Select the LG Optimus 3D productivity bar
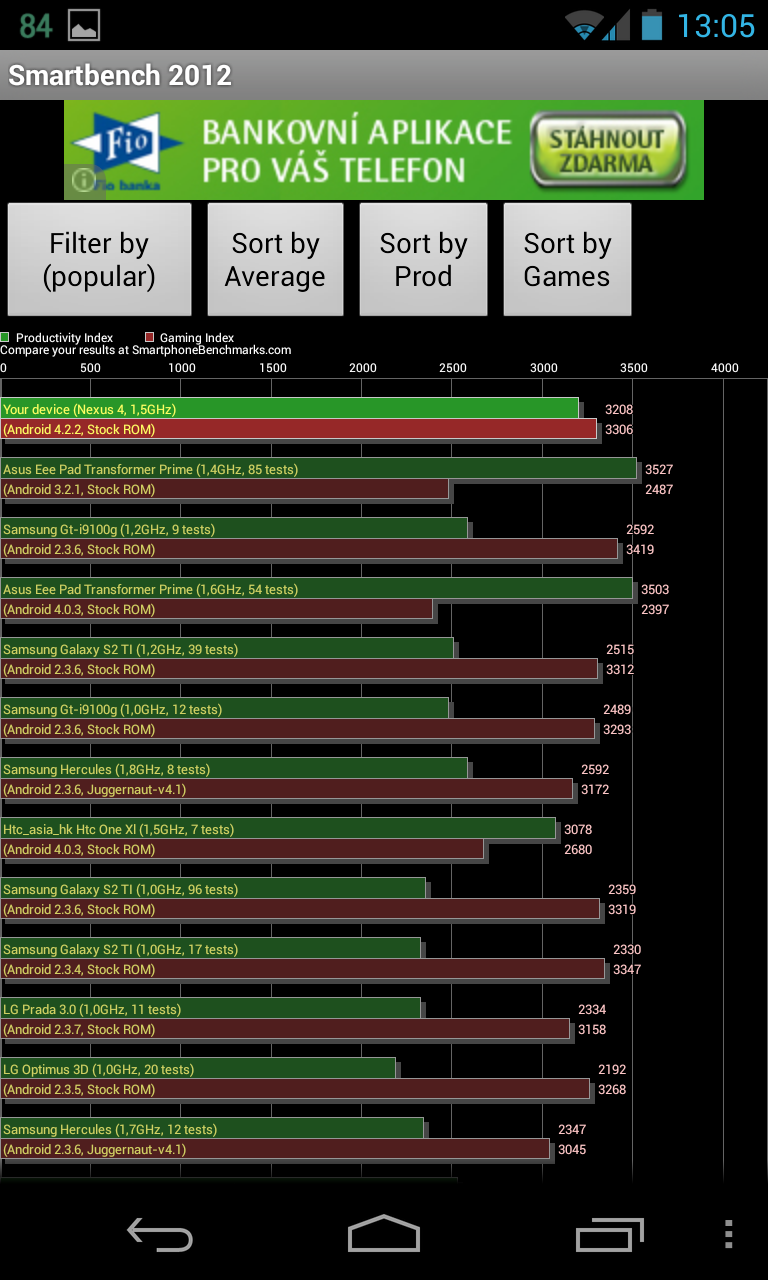The image size is (768, 1280). [x=198, y=1069]
